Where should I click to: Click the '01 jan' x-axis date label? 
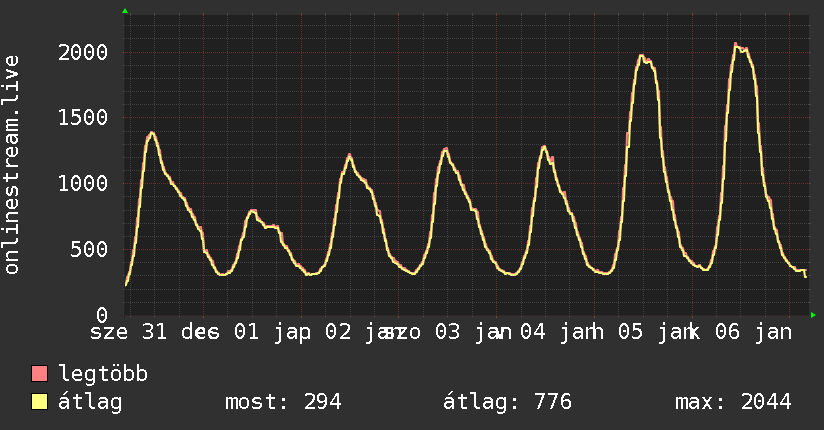(272, 332)
